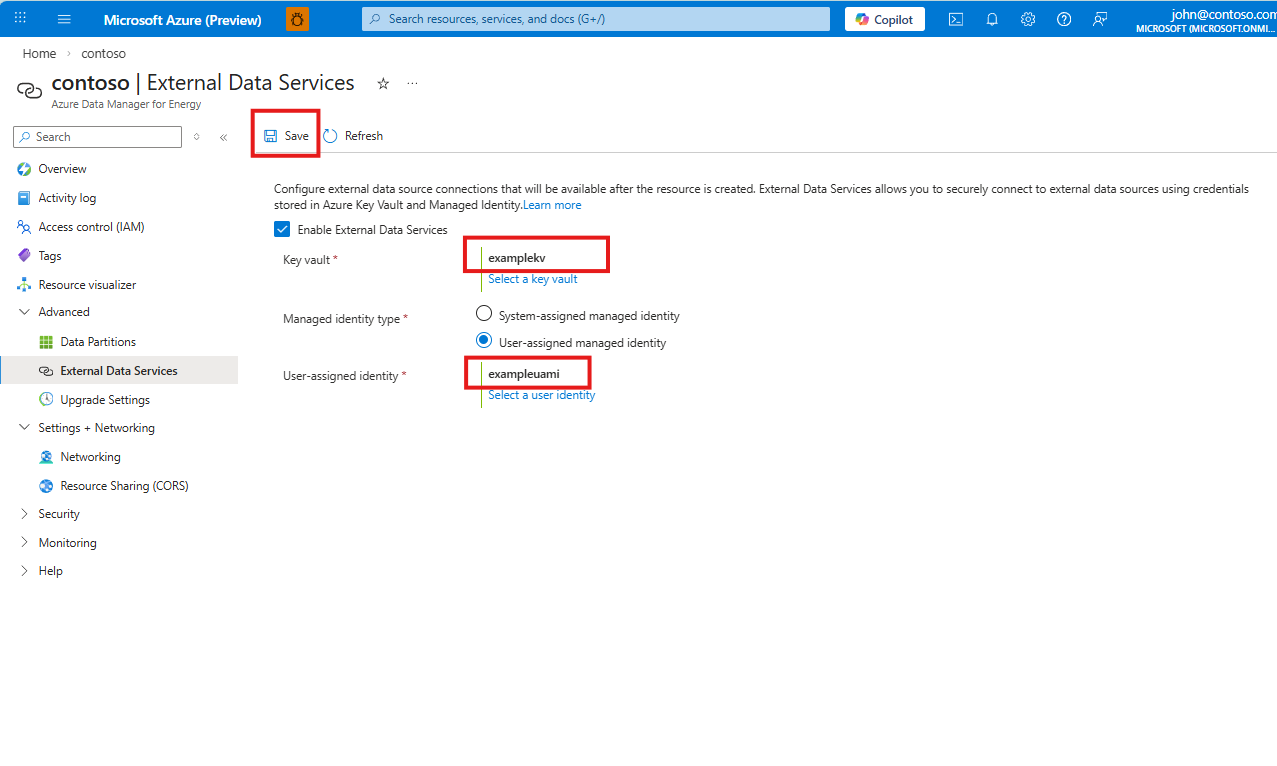
Task: Click the help question mark icon
Action: tap(1064, 19)
